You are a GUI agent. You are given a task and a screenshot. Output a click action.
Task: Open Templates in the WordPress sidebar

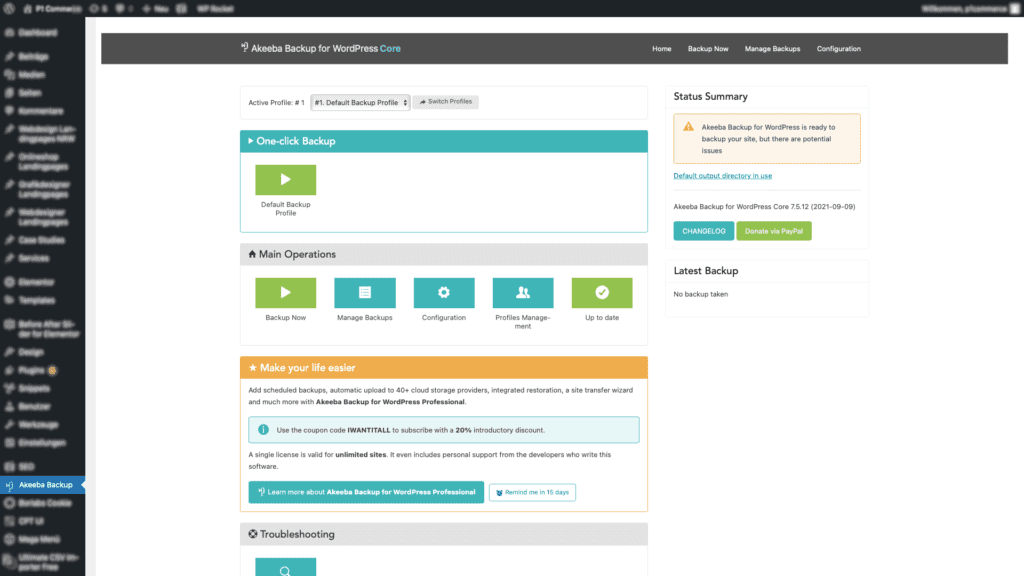click(x=37, y=301)
